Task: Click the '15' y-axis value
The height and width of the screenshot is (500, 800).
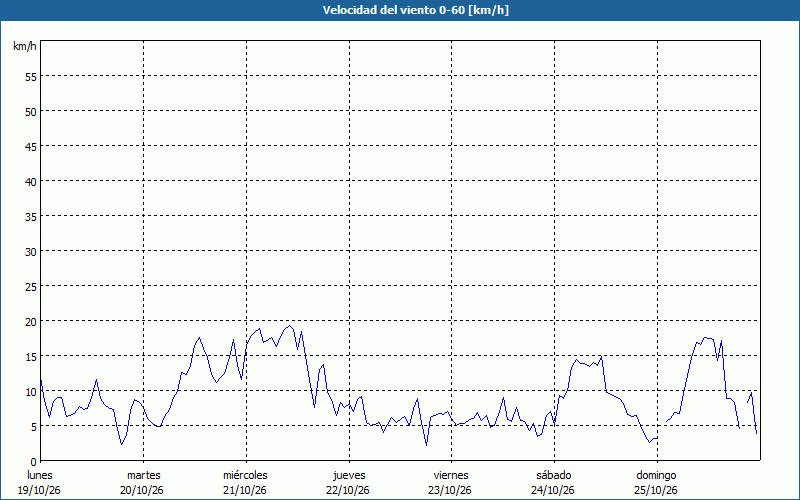Action: [x=31, y=357]
